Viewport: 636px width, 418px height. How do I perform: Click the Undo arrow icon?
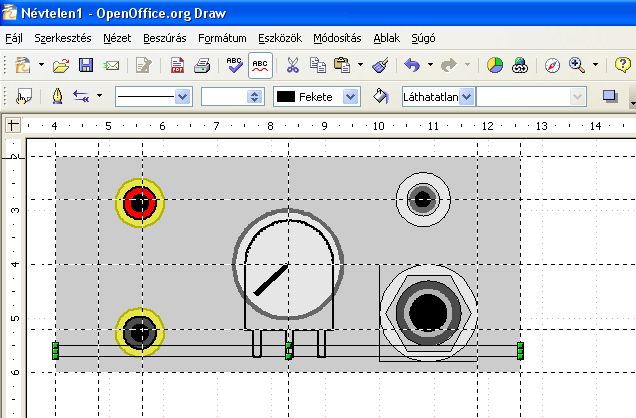[x=412, y=65]
